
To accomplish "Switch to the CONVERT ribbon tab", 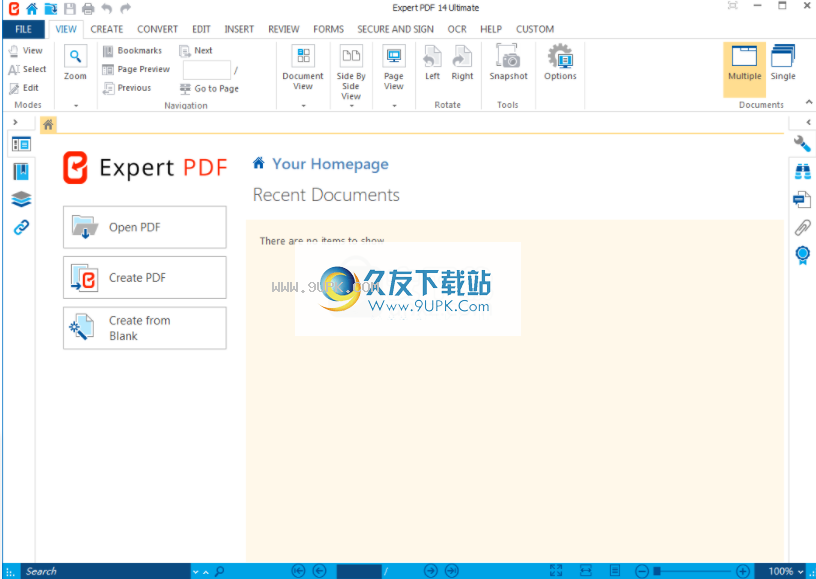I will tap(158, 29).
